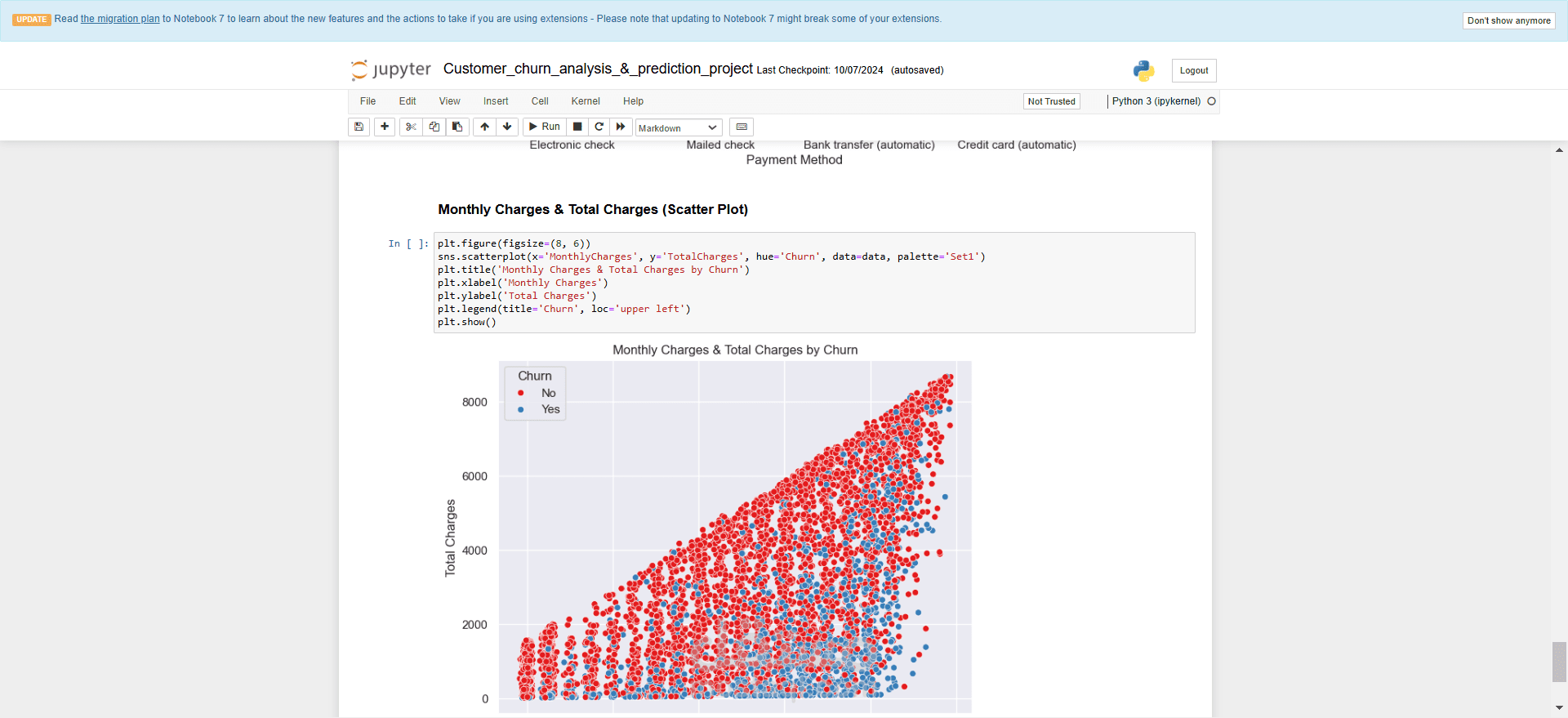This screenshot has height=718, width=1568.
Task: Restart kernel and run all cells icon
Action: coord(621,127)
